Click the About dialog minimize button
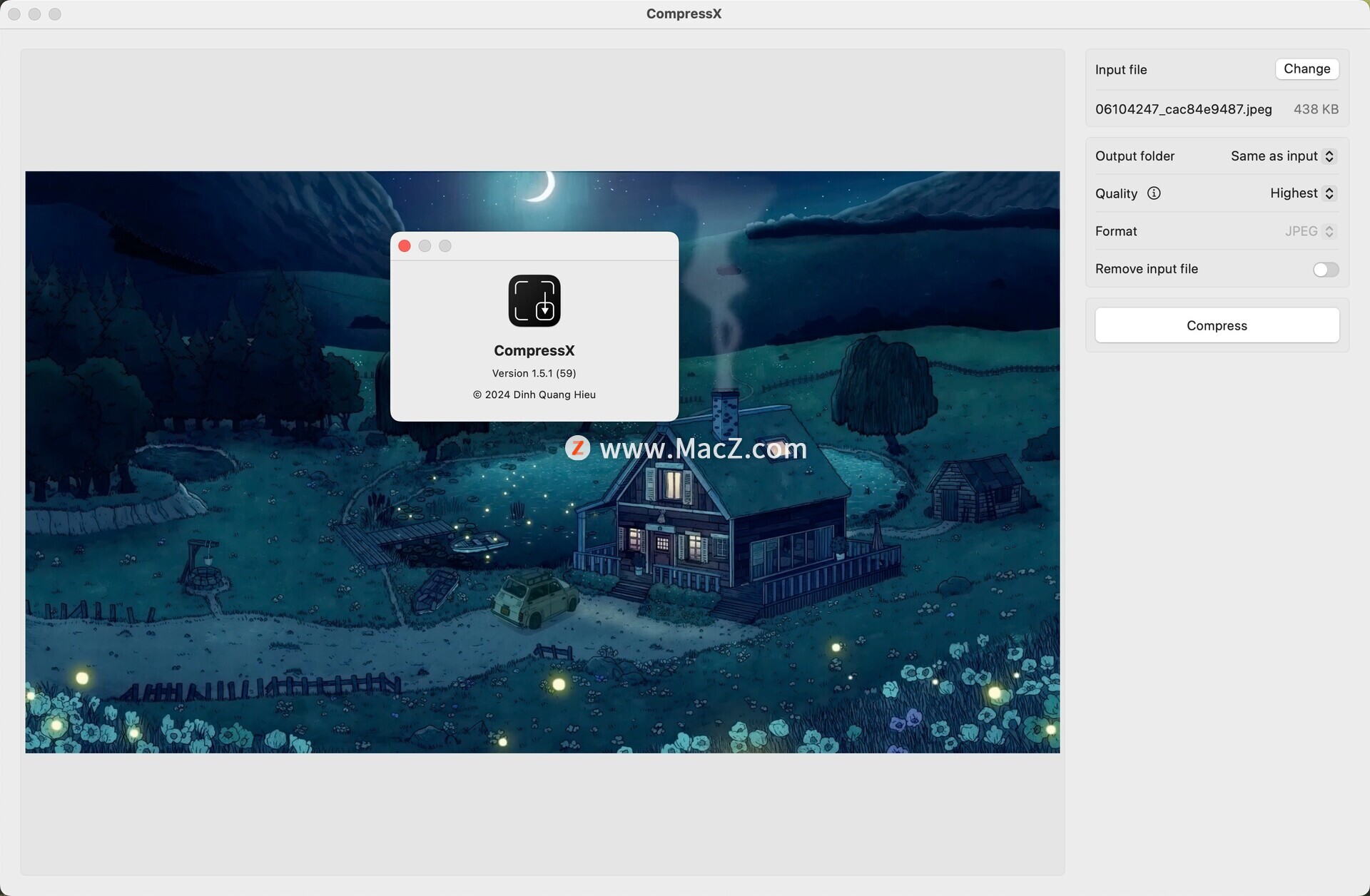The width and height of the screenshot is (1370, 896). [425, 246]
